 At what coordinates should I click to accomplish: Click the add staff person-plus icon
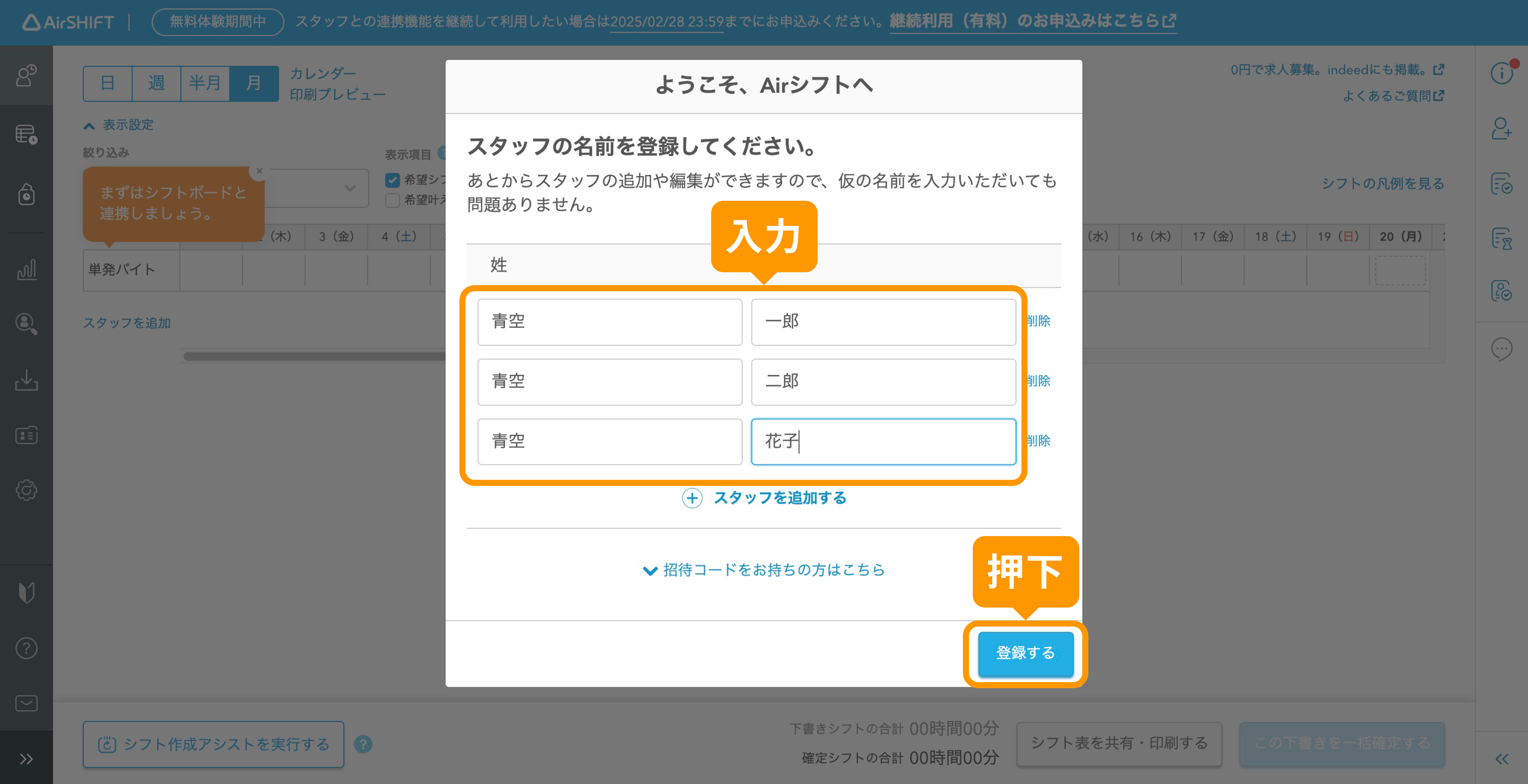point(1502,128)
